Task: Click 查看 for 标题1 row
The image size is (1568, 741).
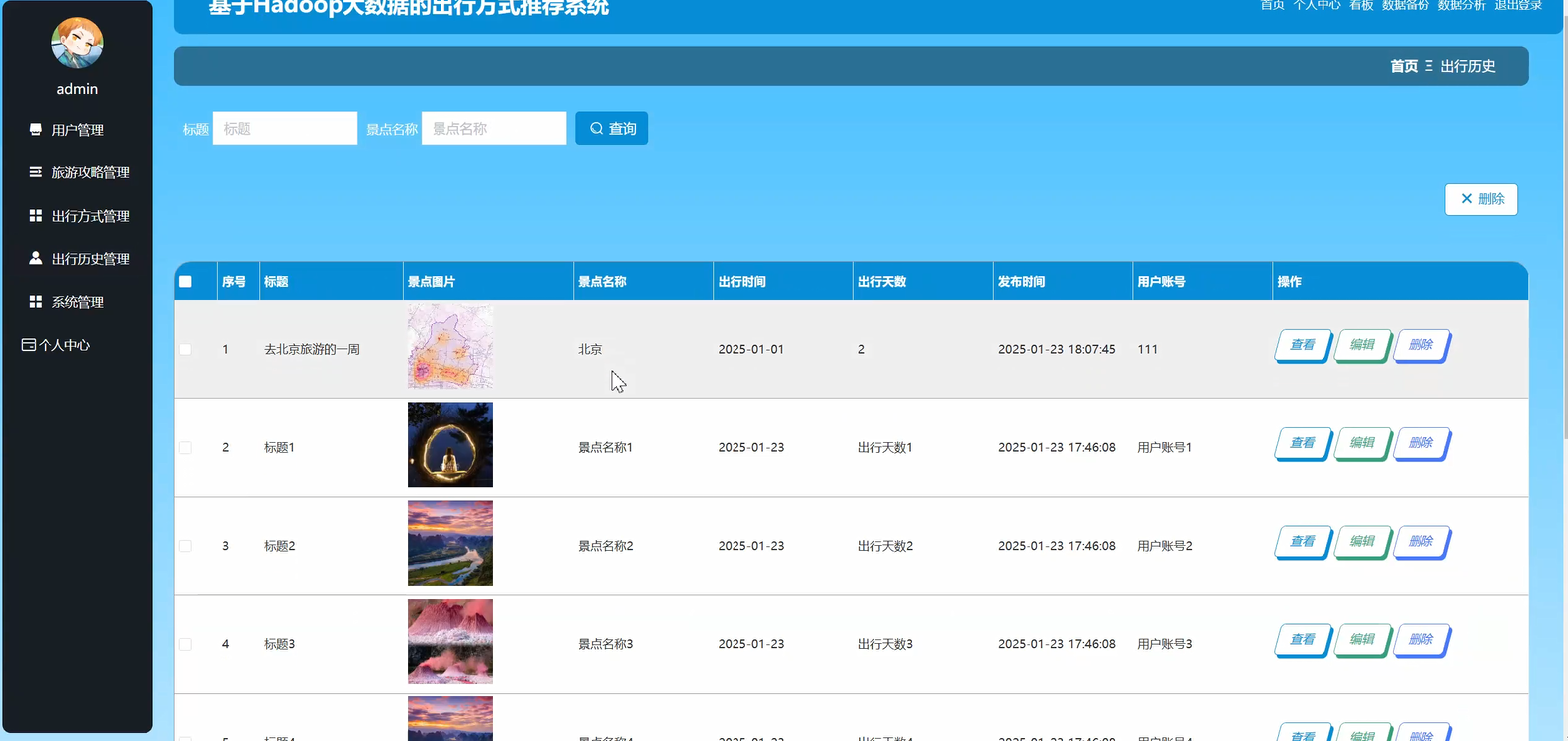Action: point(1303,443)
